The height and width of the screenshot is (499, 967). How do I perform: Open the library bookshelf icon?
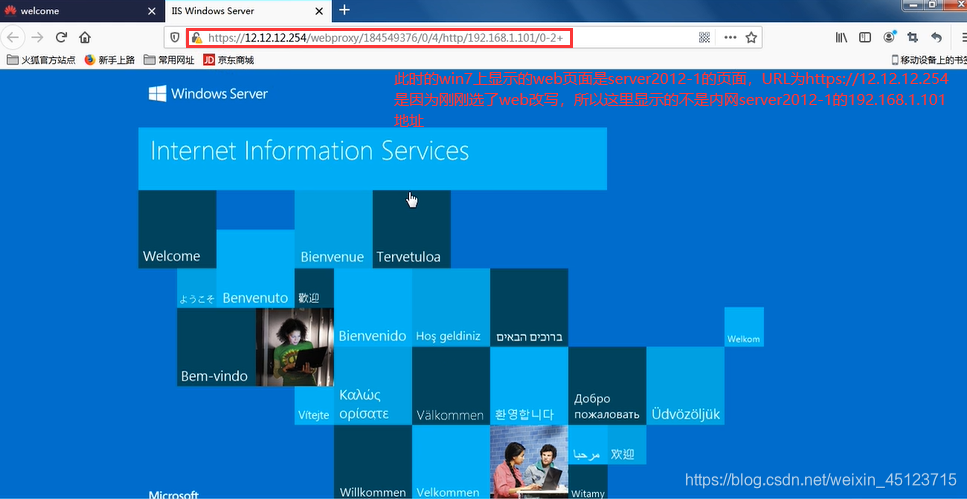[x=841, y=38]
